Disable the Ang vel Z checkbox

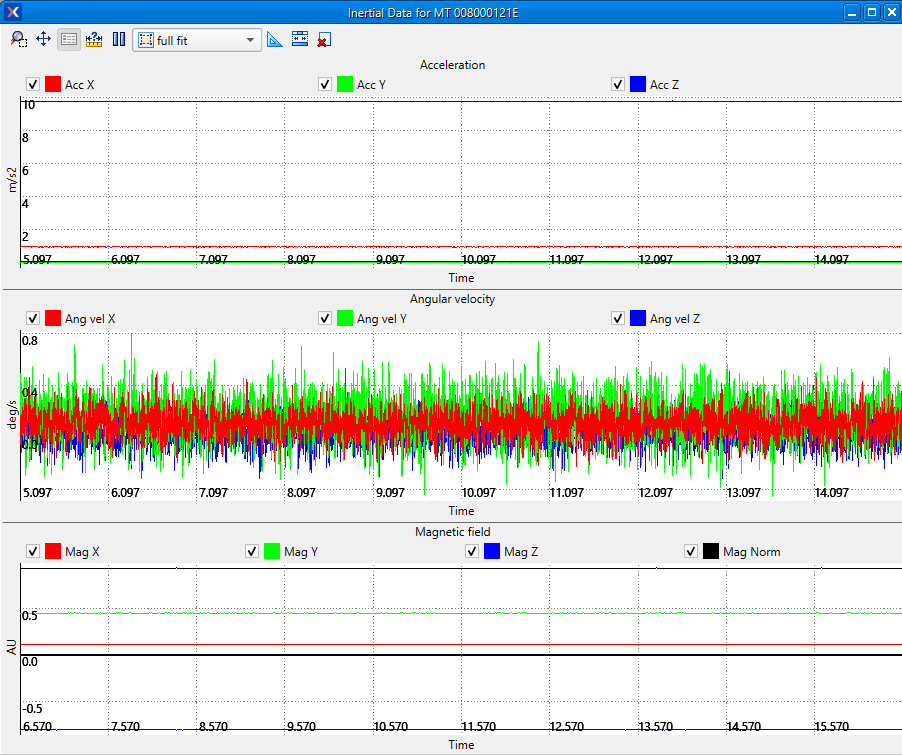coord(618,317)
